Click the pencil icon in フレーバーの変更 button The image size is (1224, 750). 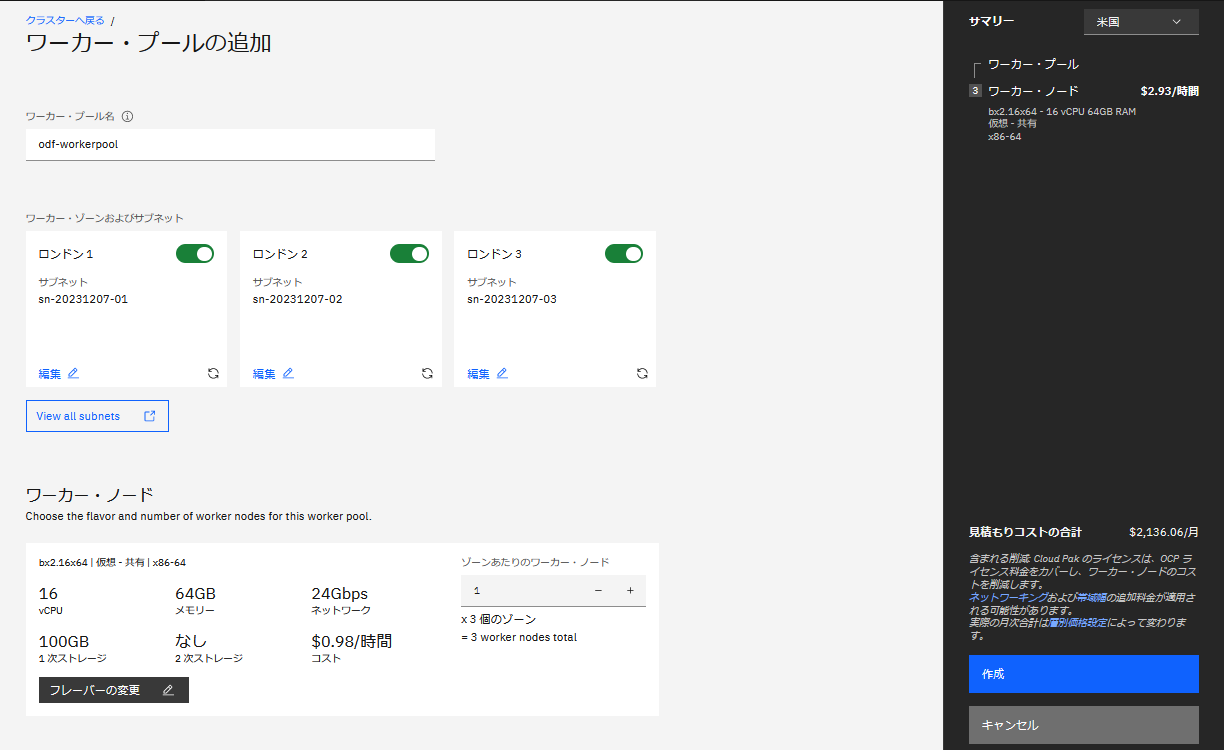[168, 690]
